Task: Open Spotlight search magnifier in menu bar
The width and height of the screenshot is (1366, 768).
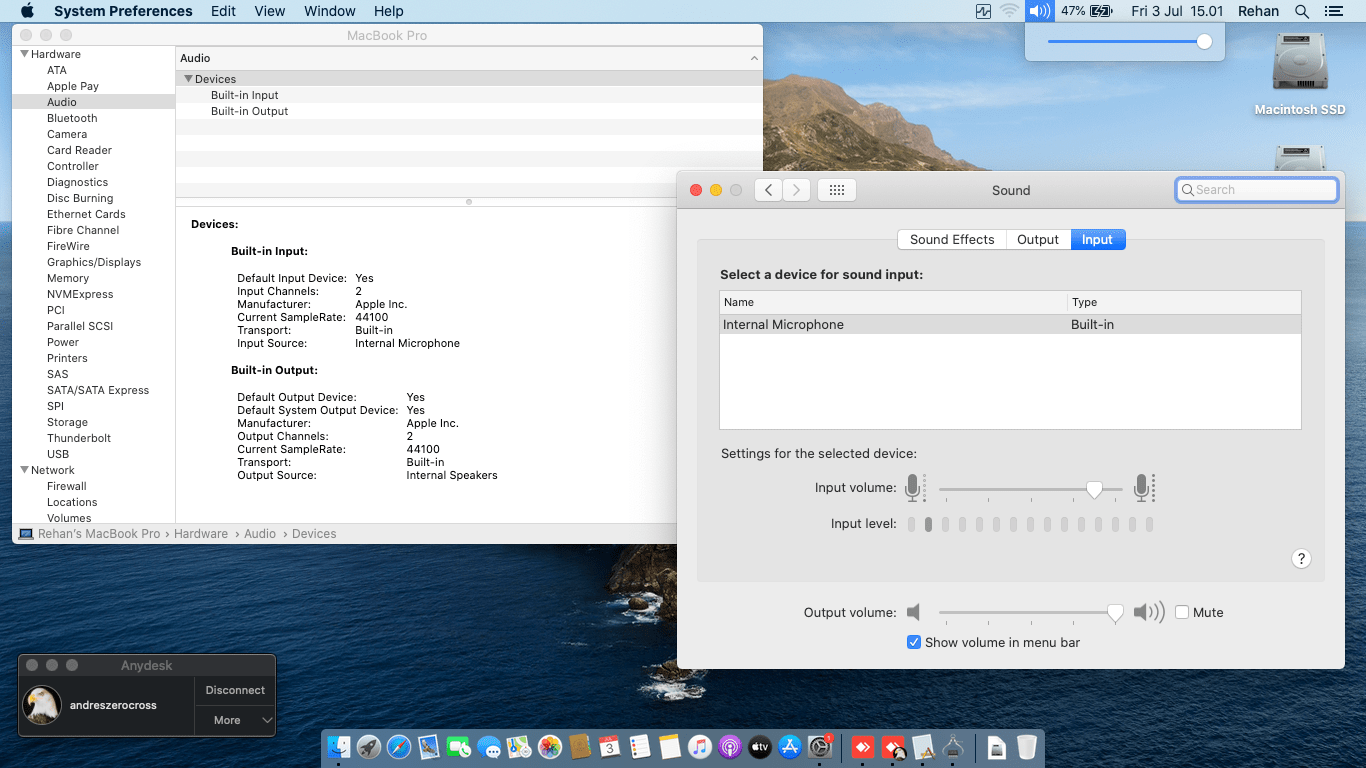Action: tap(1301, 11)
